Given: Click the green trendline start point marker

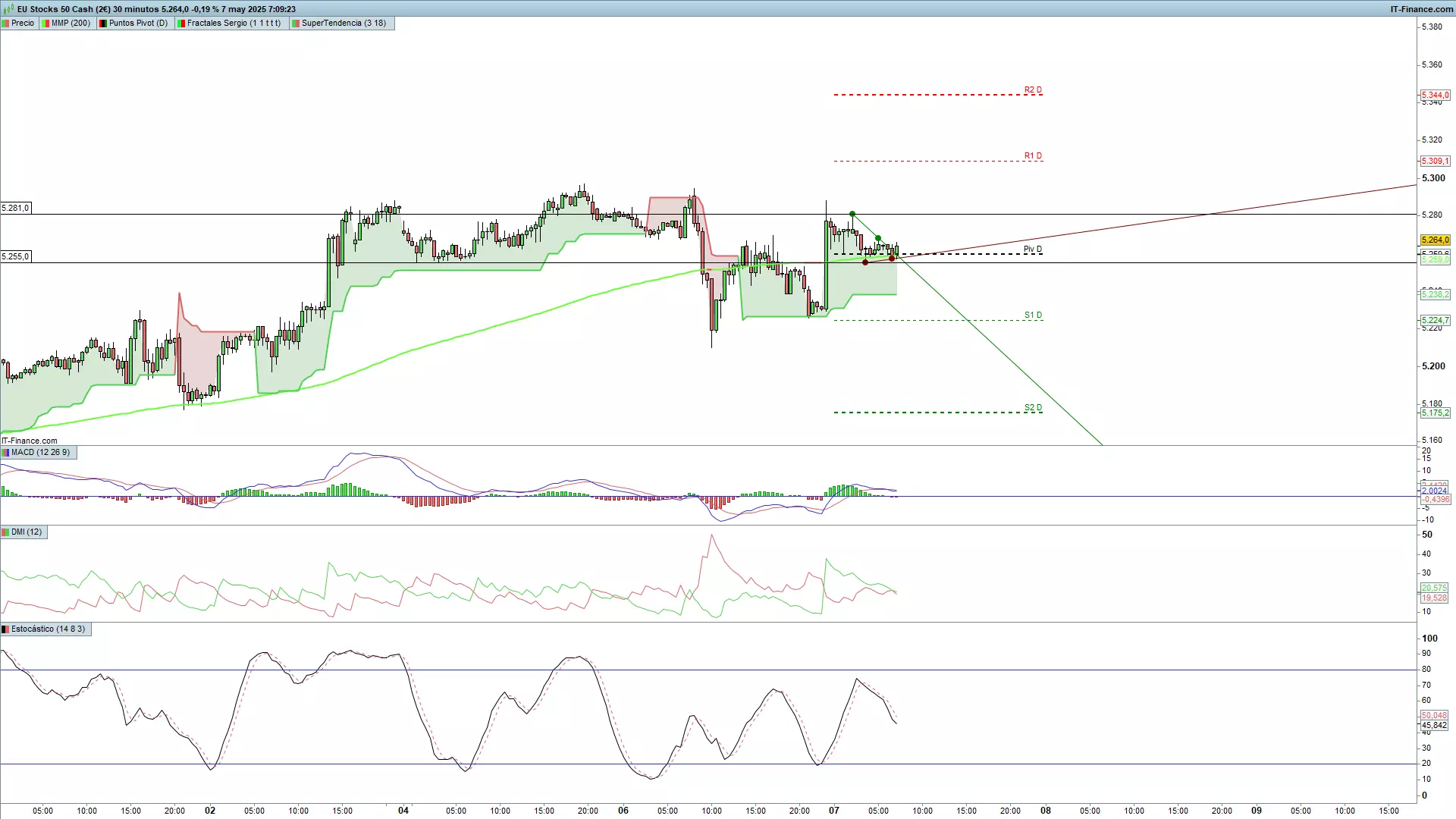Looking at the screenshot, I should (x=852, y=214).
